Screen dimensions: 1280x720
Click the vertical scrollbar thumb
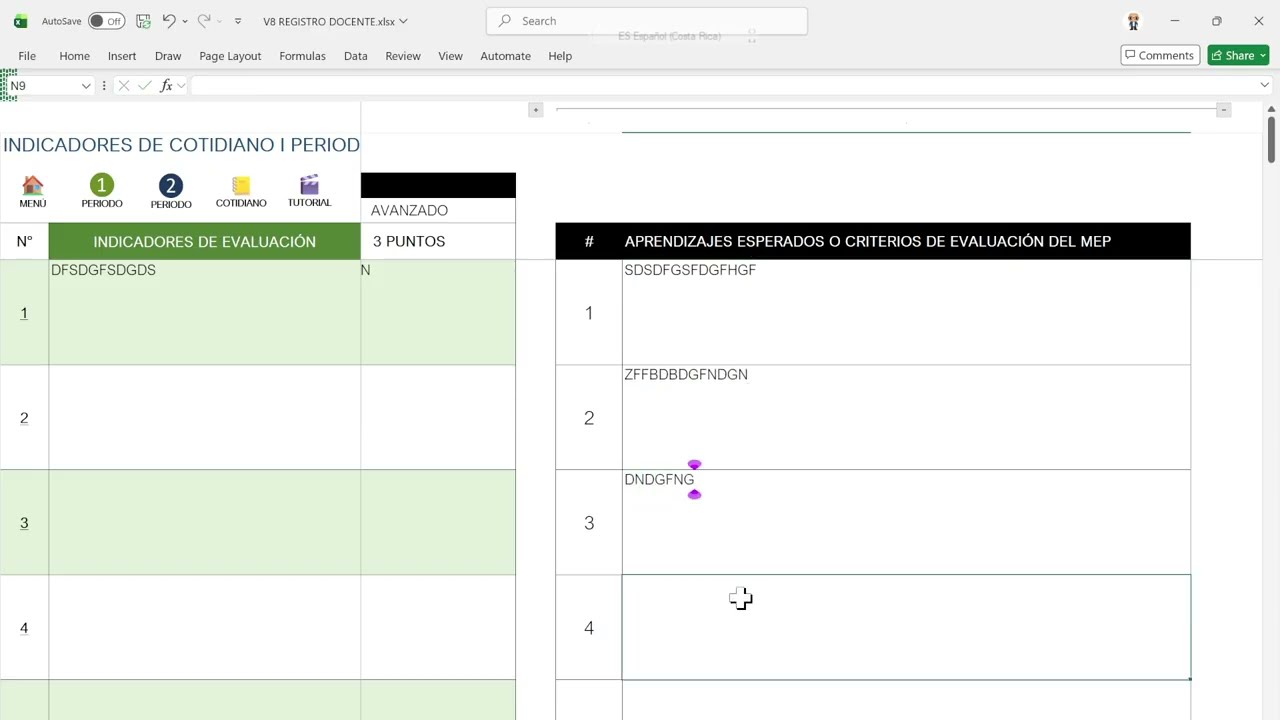point(1271,138)
